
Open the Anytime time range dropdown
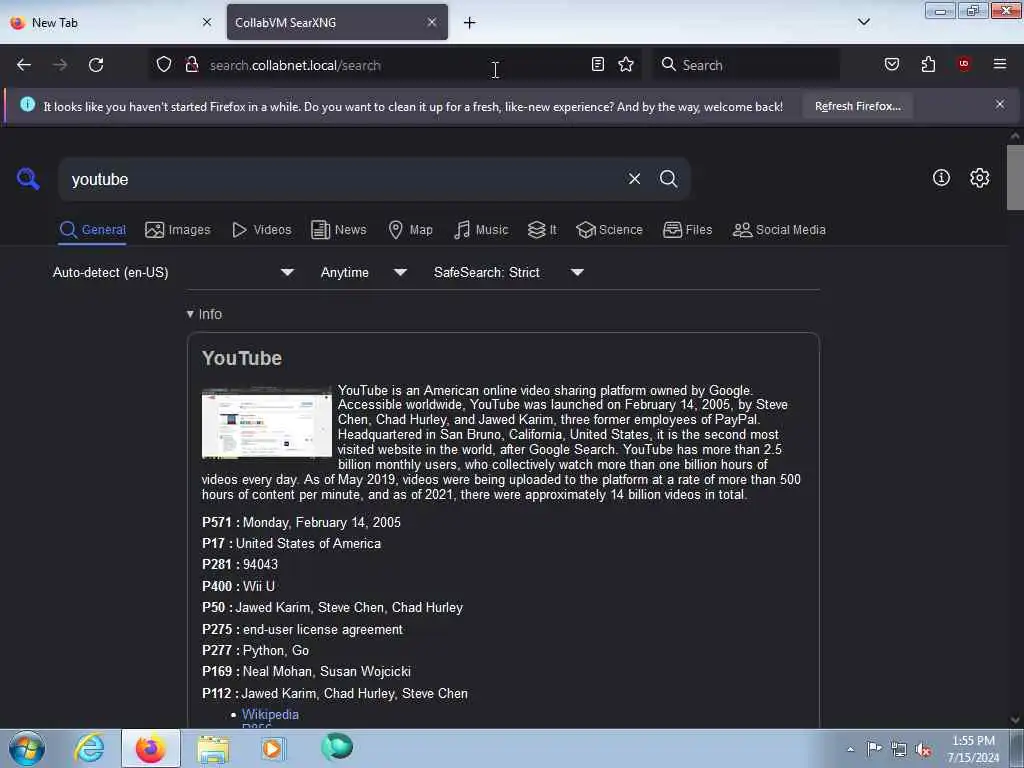364,272
